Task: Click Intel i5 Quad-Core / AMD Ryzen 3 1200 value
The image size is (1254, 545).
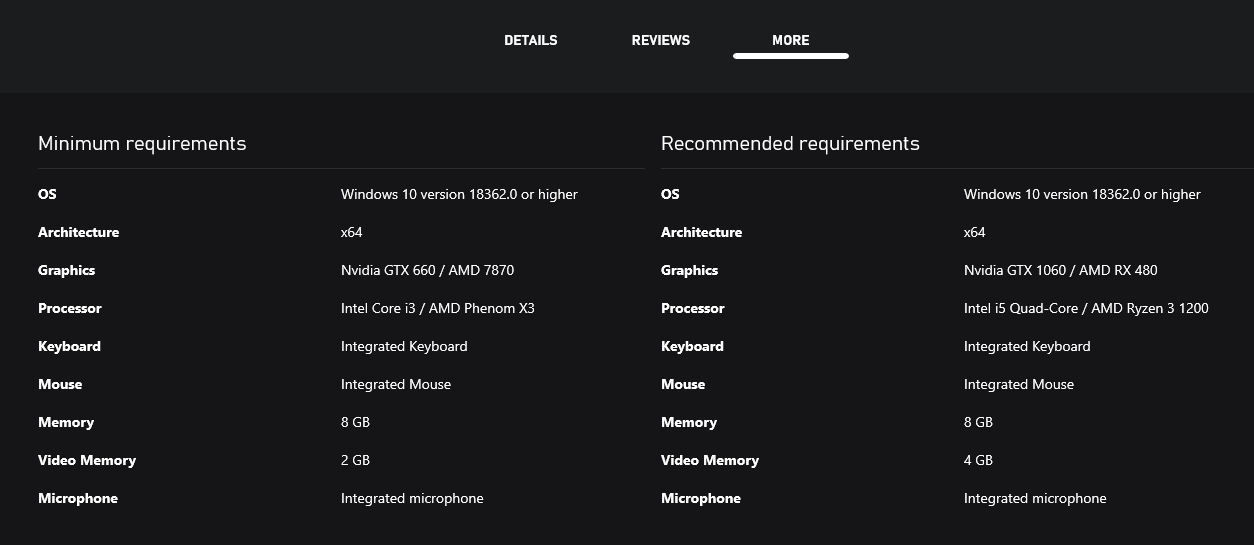Action: point(1086,308)
